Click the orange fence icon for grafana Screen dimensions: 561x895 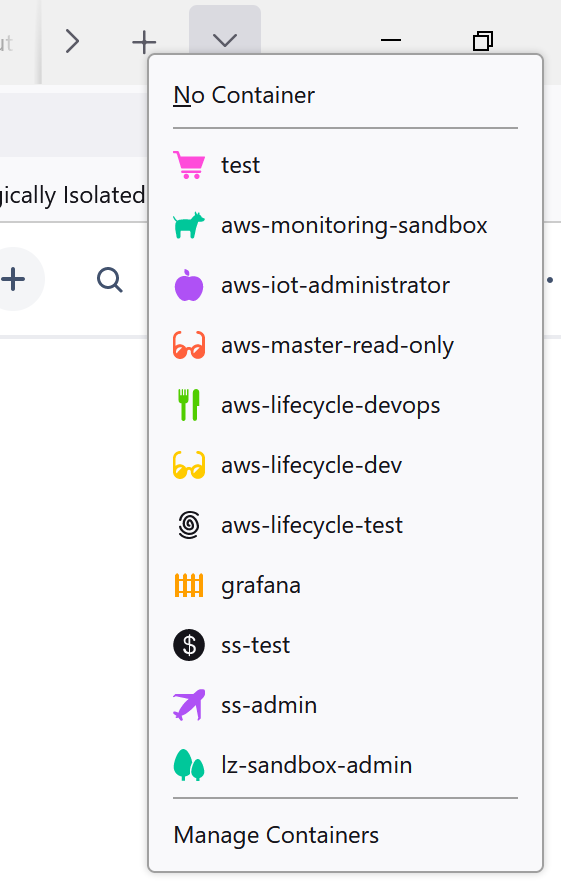(x=189, y=586)
